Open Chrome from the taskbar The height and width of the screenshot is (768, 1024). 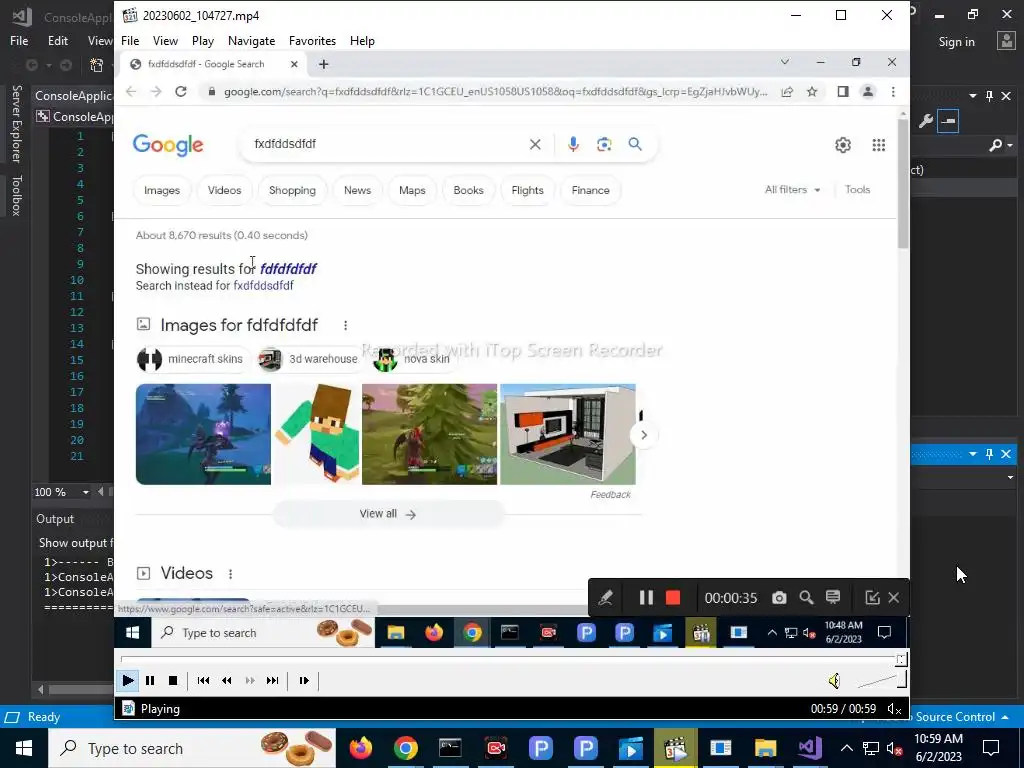[406, 748]
